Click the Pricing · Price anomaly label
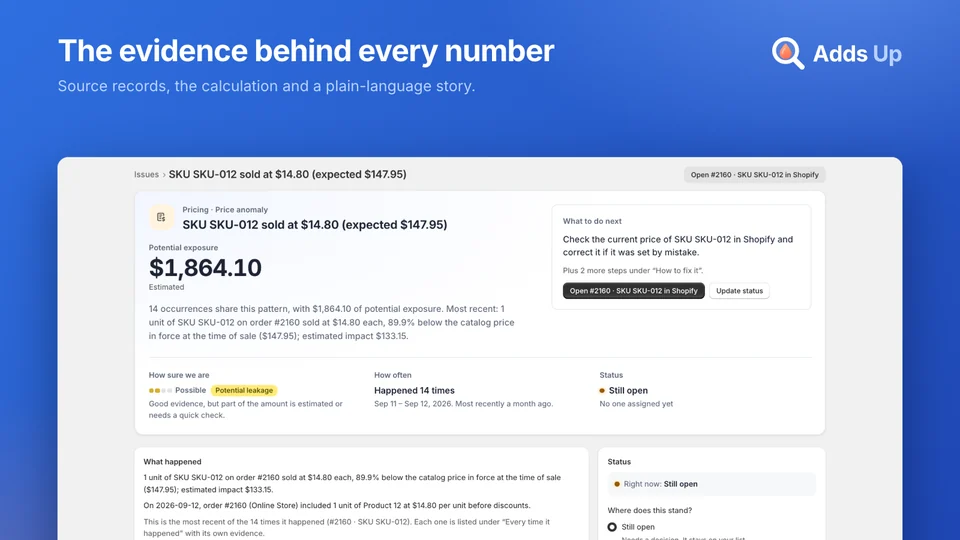Screen dimensions: 960x540 [225, 209]
